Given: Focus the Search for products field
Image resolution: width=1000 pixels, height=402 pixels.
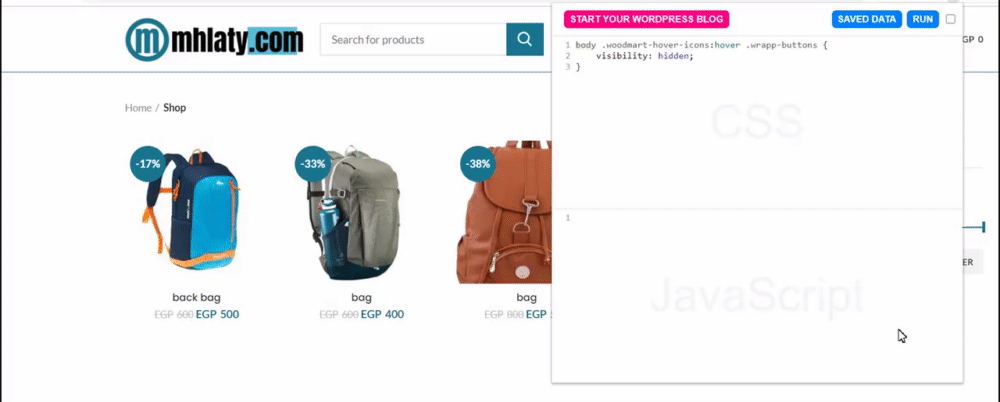Looking at the screenshot, I should tap(413, 40).
